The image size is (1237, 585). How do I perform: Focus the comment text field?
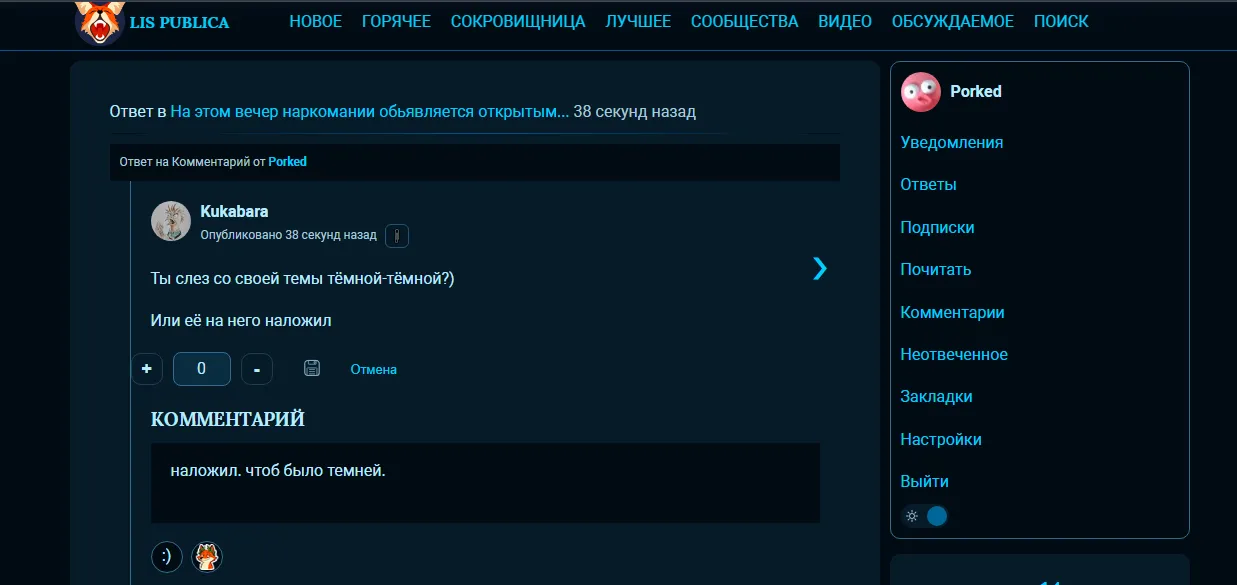coord(485,482)
